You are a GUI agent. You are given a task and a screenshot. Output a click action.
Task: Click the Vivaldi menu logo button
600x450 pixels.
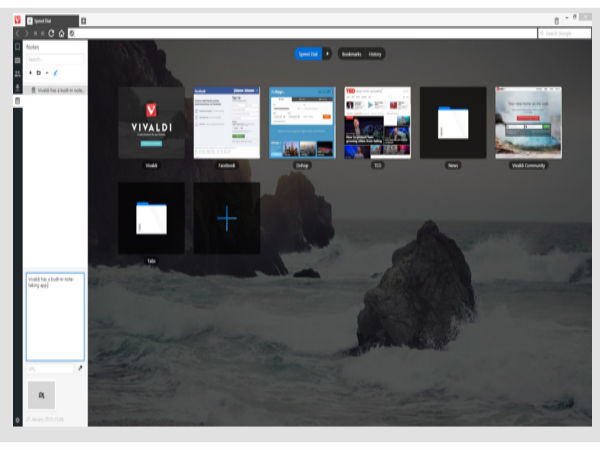[17, 19]
